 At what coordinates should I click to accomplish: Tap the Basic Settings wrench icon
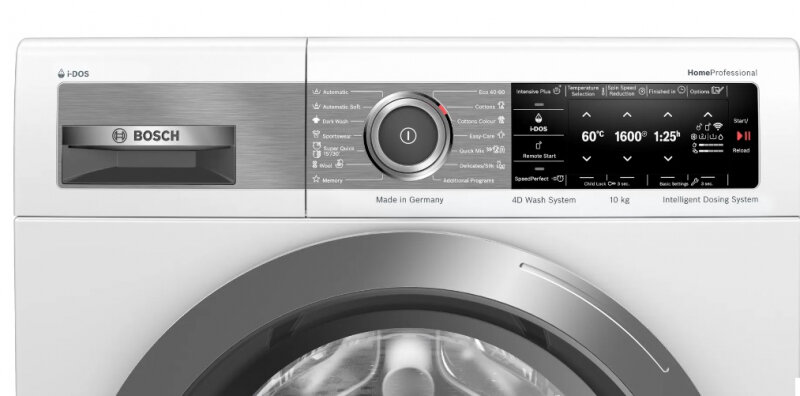click(x=694, y=182)
